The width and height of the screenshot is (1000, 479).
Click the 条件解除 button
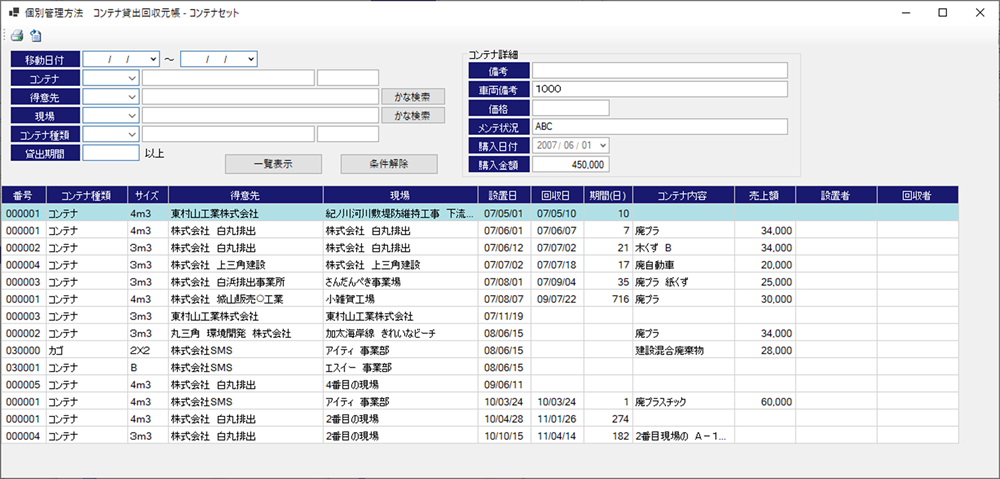point(389,163)
